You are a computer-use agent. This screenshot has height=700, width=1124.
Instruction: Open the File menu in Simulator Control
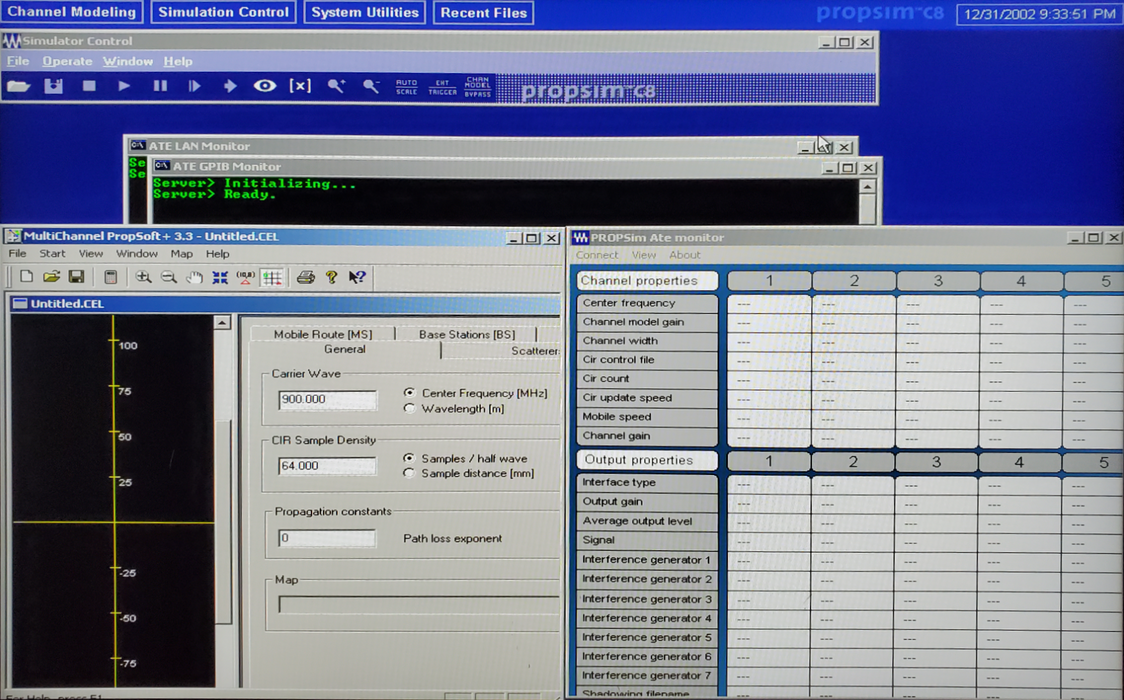coord(18,62)
